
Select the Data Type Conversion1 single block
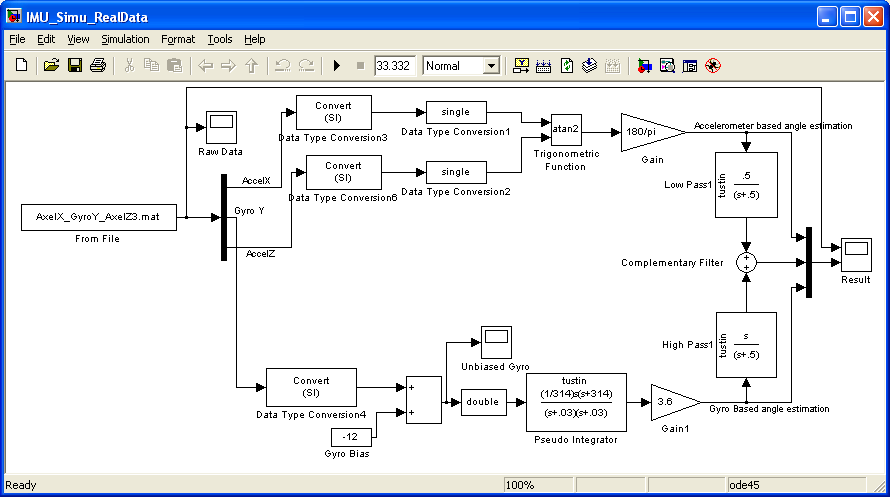pos(456,112)
